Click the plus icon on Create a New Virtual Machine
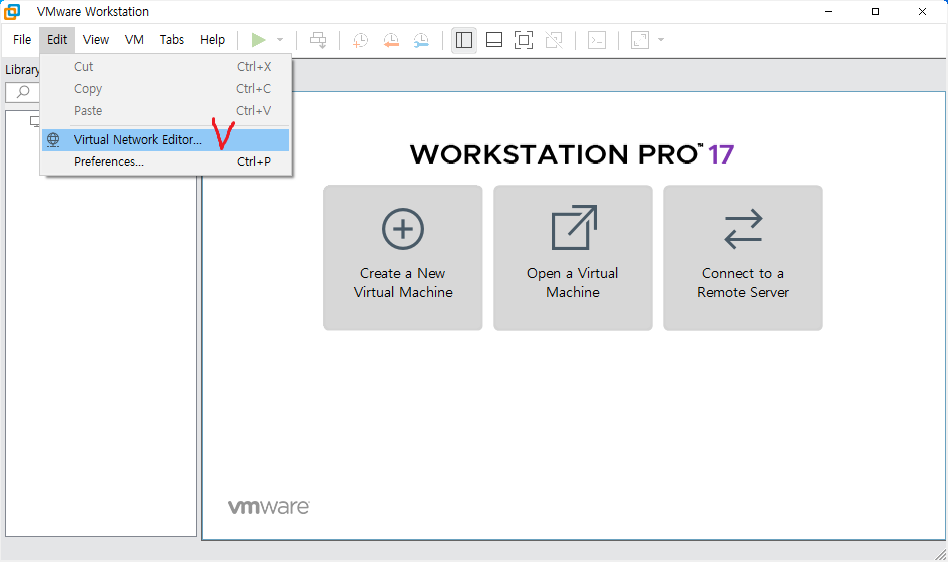The image size is (948, 562). pyautogui.click(x=403, y=229)
